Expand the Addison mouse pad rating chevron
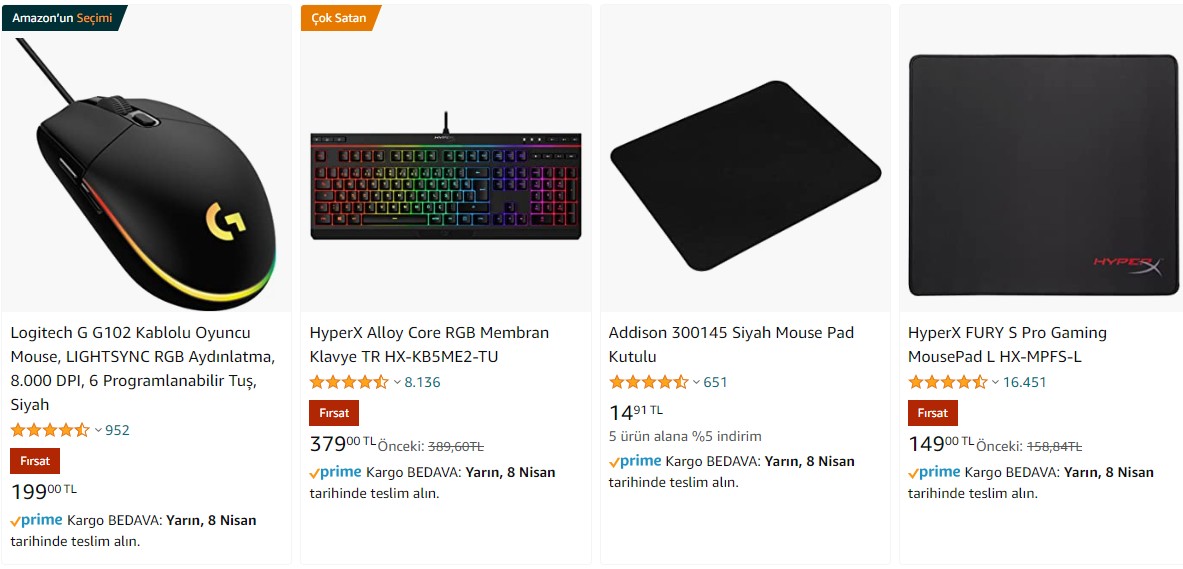Image resolution: width=1183 pixels, height=569 pixels. click(x=696, y=382)
